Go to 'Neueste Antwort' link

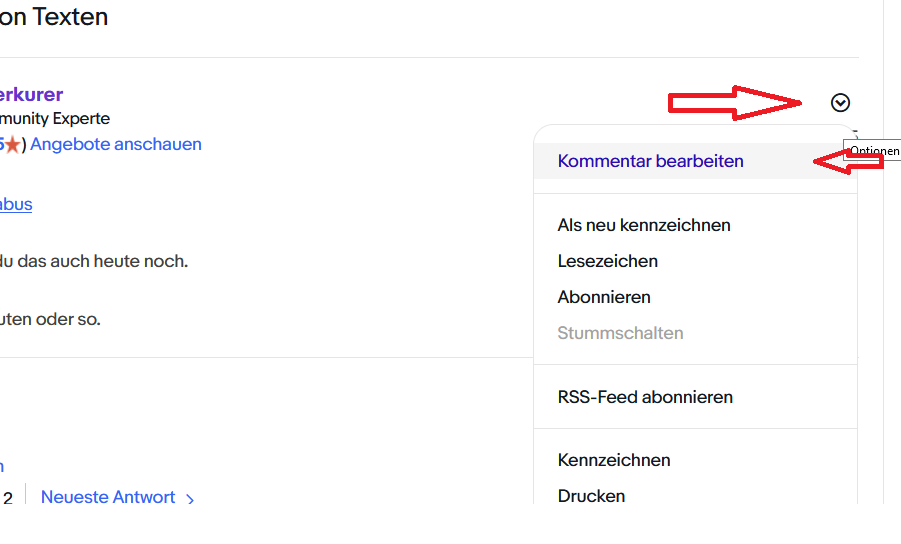108,497
